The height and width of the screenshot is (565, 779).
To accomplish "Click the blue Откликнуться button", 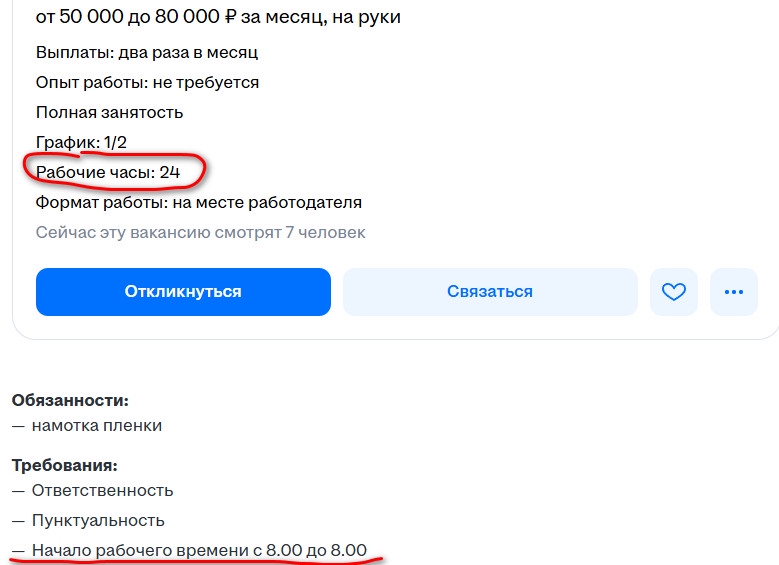I will pos(183,292).
